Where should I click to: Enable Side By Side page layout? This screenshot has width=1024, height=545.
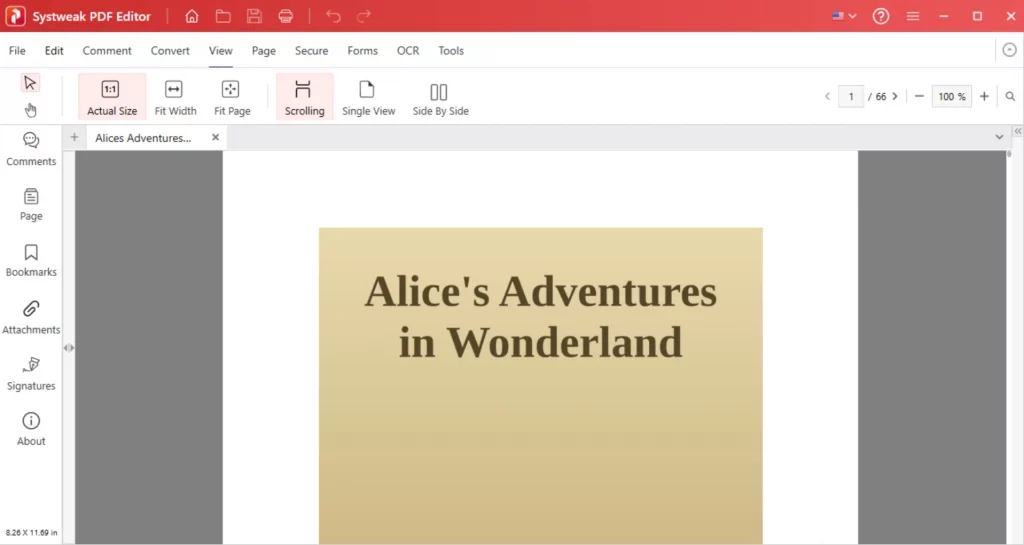[x=440, y=97]
